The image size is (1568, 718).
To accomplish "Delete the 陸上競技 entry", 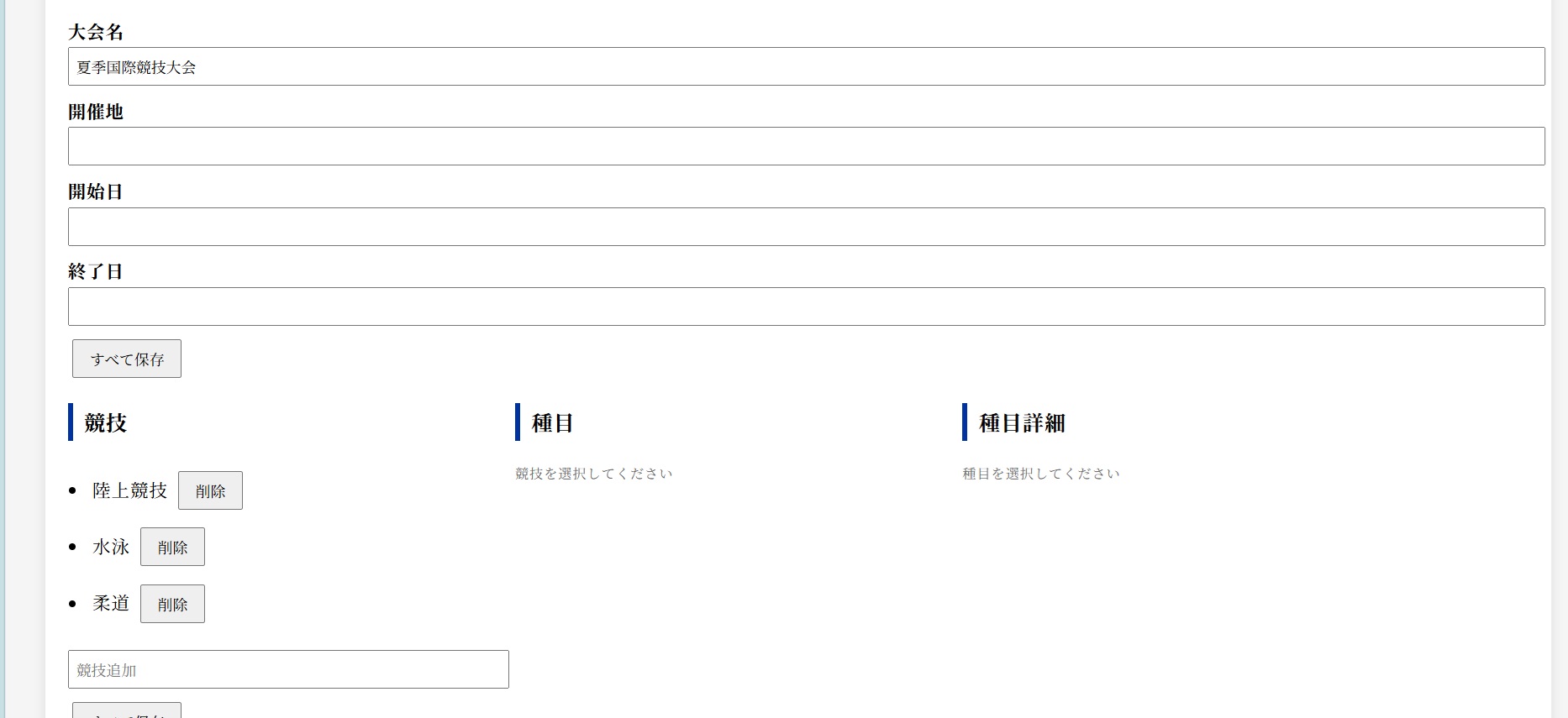I will coord(210,490).
